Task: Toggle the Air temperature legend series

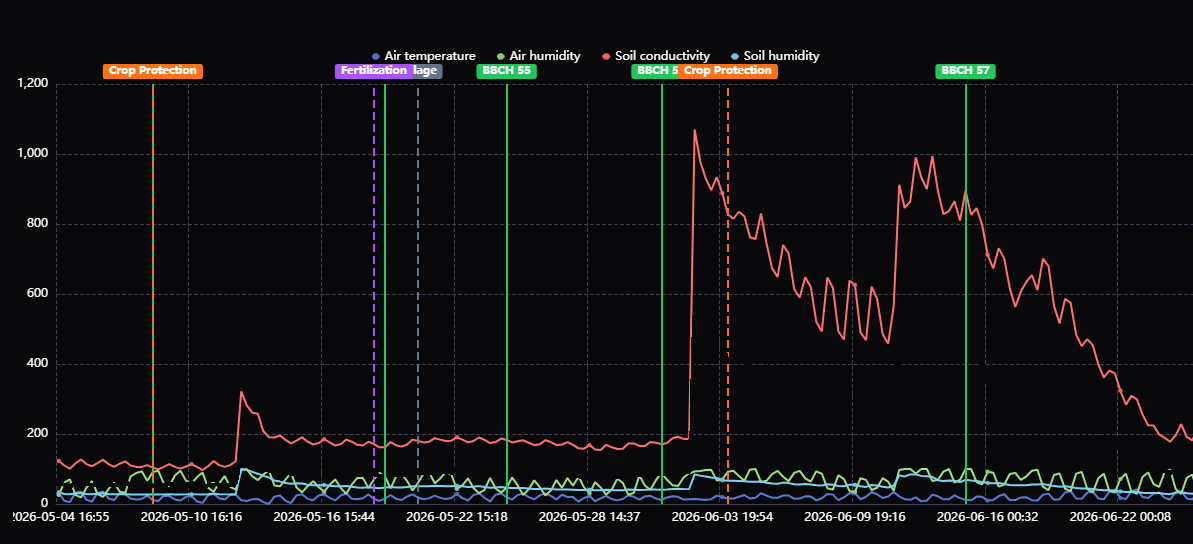Action: coord(424,56)
